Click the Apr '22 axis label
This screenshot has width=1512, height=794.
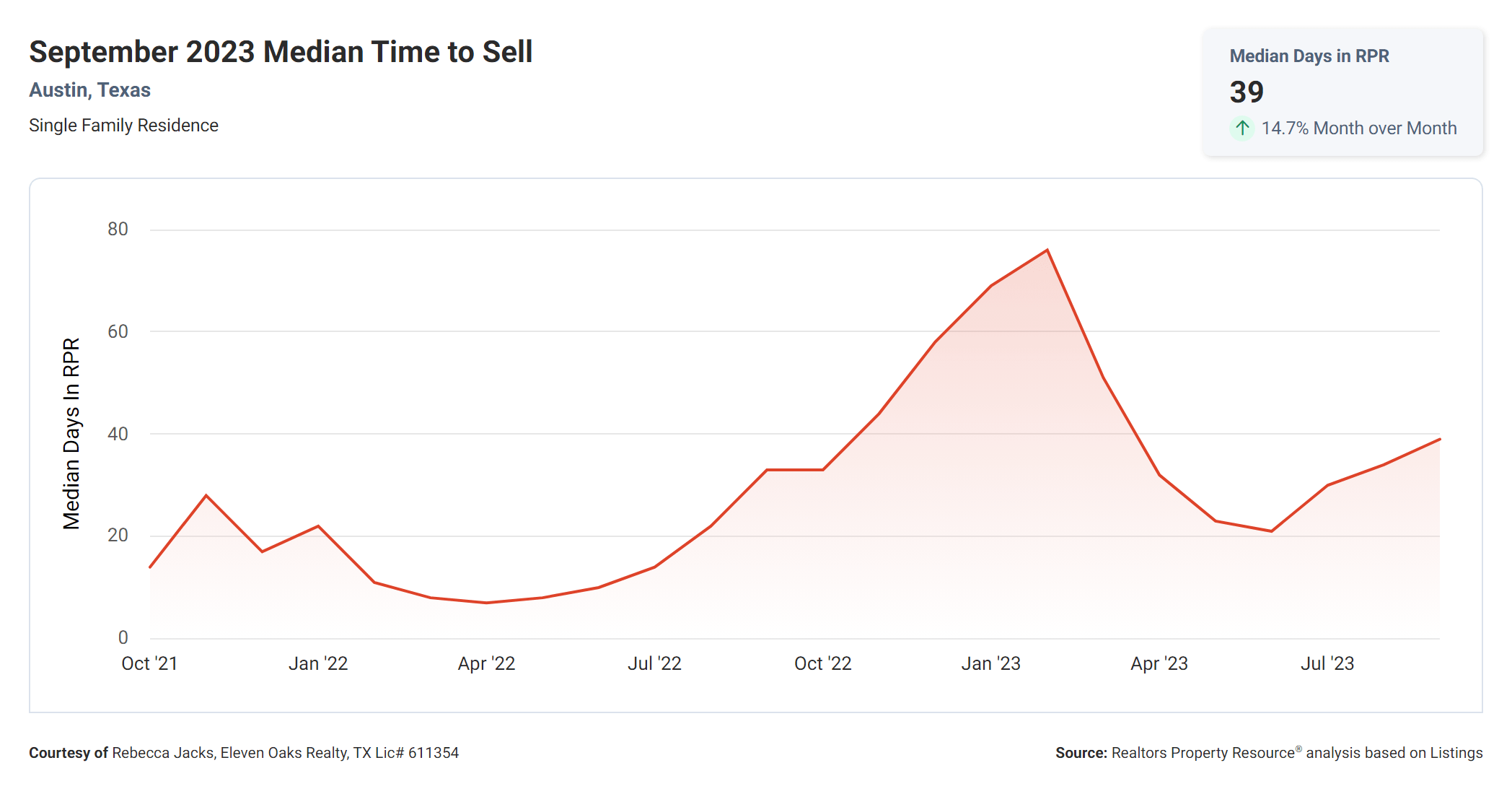(486, 663)
